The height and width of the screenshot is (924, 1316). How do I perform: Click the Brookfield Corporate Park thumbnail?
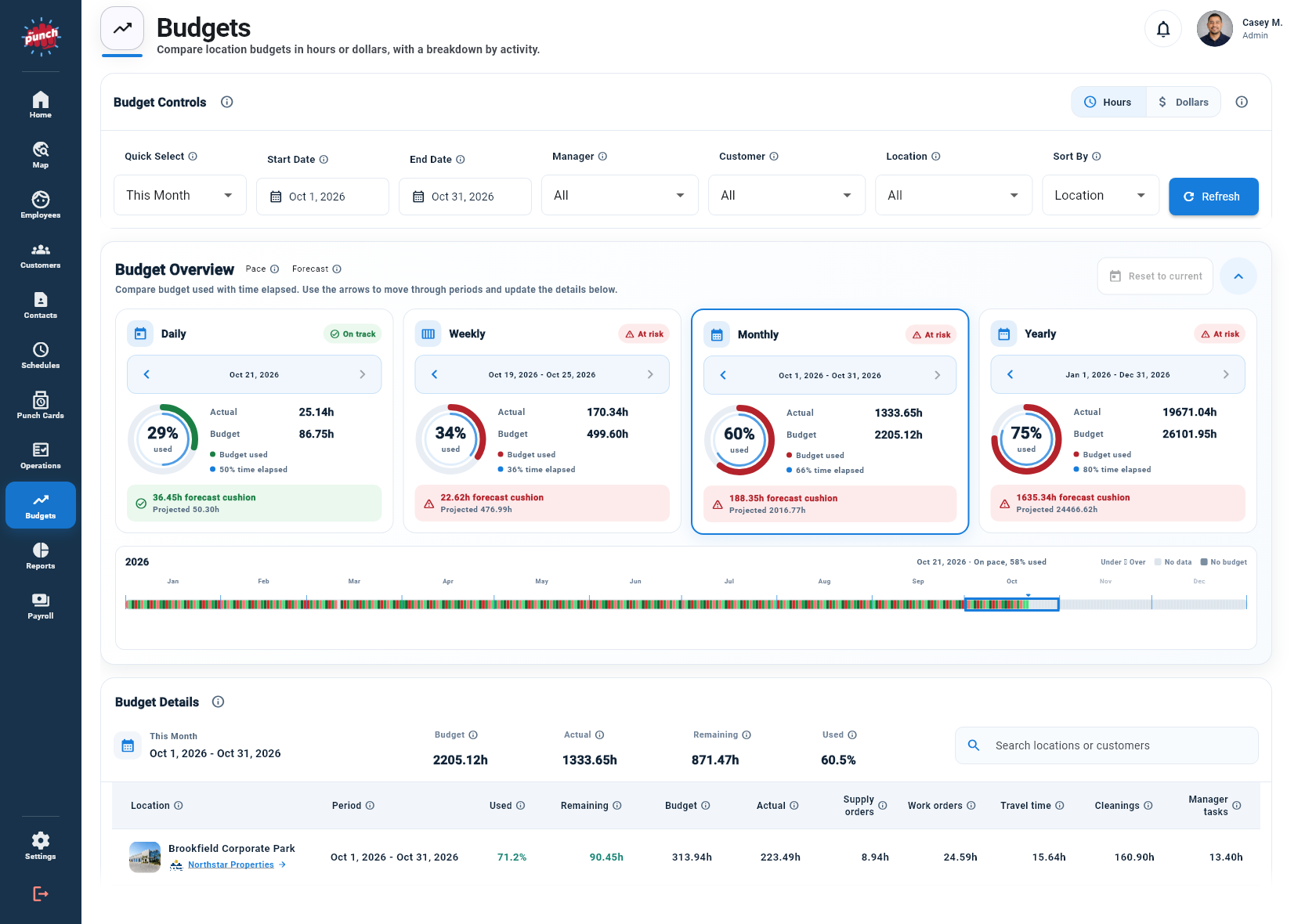click(x=145, y=857)
